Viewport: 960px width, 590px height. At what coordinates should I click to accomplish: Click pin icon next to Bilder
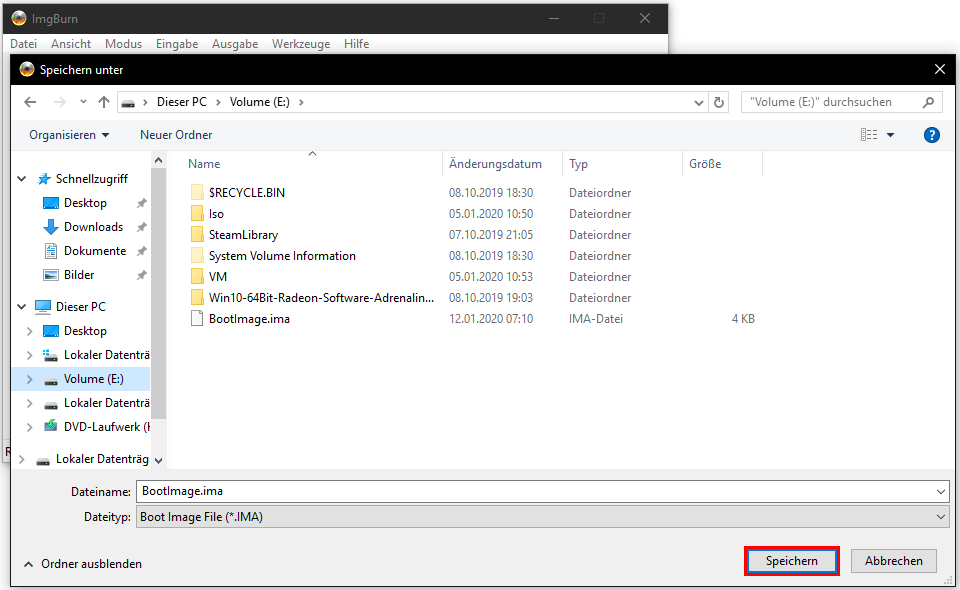pos(141,275)
